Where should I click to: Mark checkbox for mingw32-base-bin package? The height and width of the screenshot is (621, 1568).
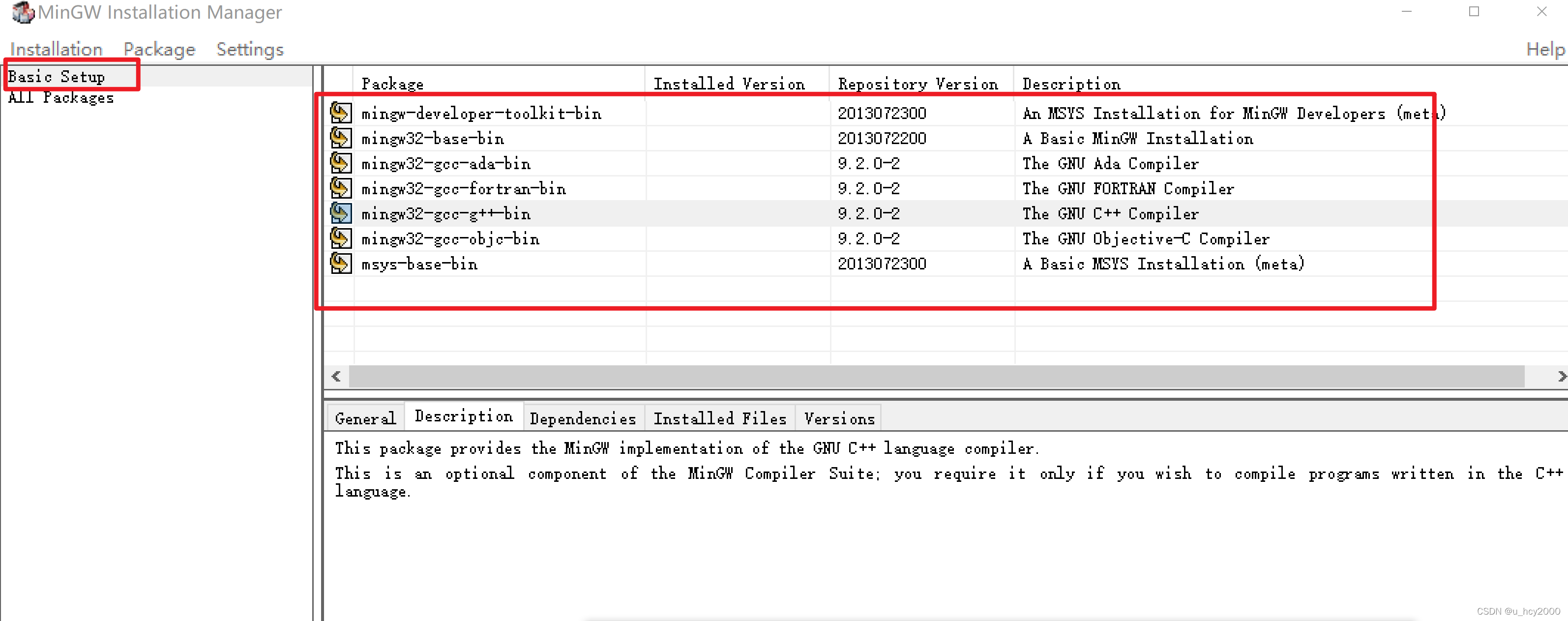(x=341, y=138)
